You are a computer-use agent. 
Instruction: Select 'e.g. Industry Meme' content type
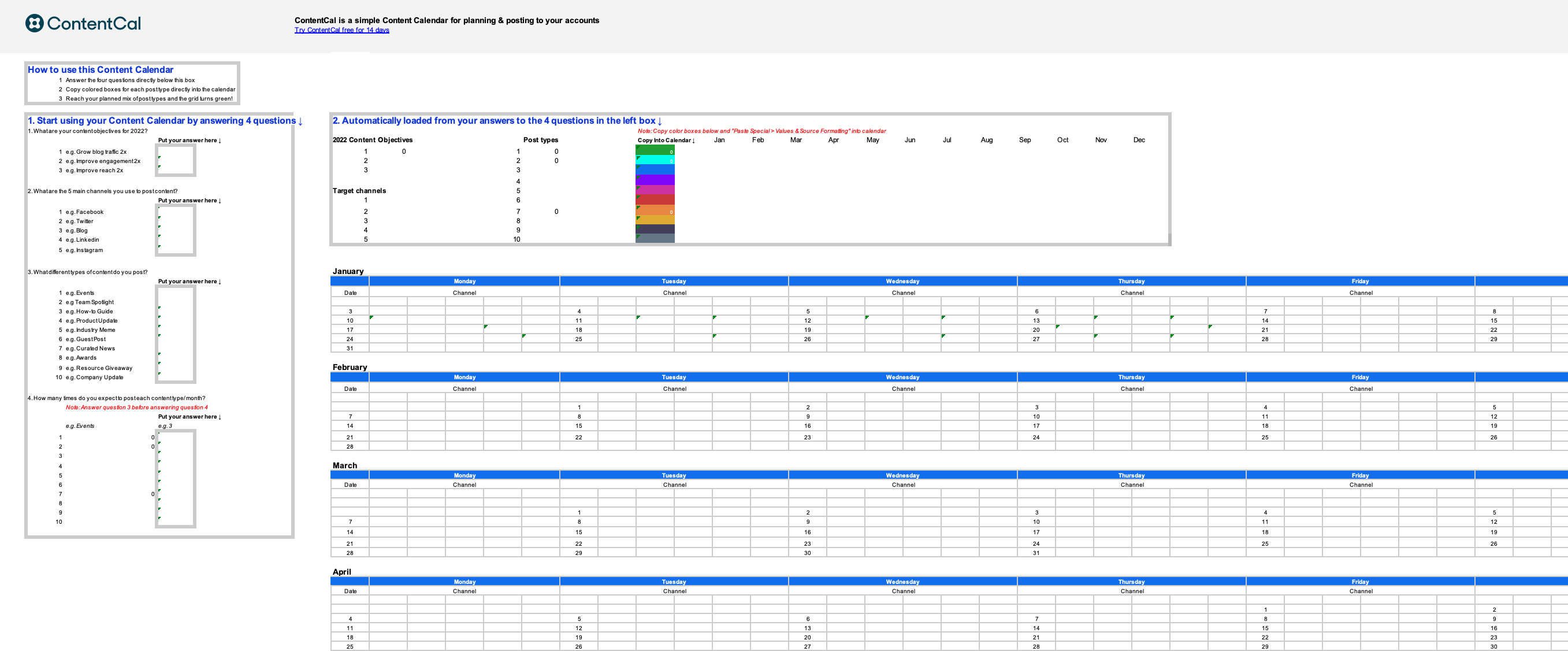pyautogui.click(x=90, y=330)
